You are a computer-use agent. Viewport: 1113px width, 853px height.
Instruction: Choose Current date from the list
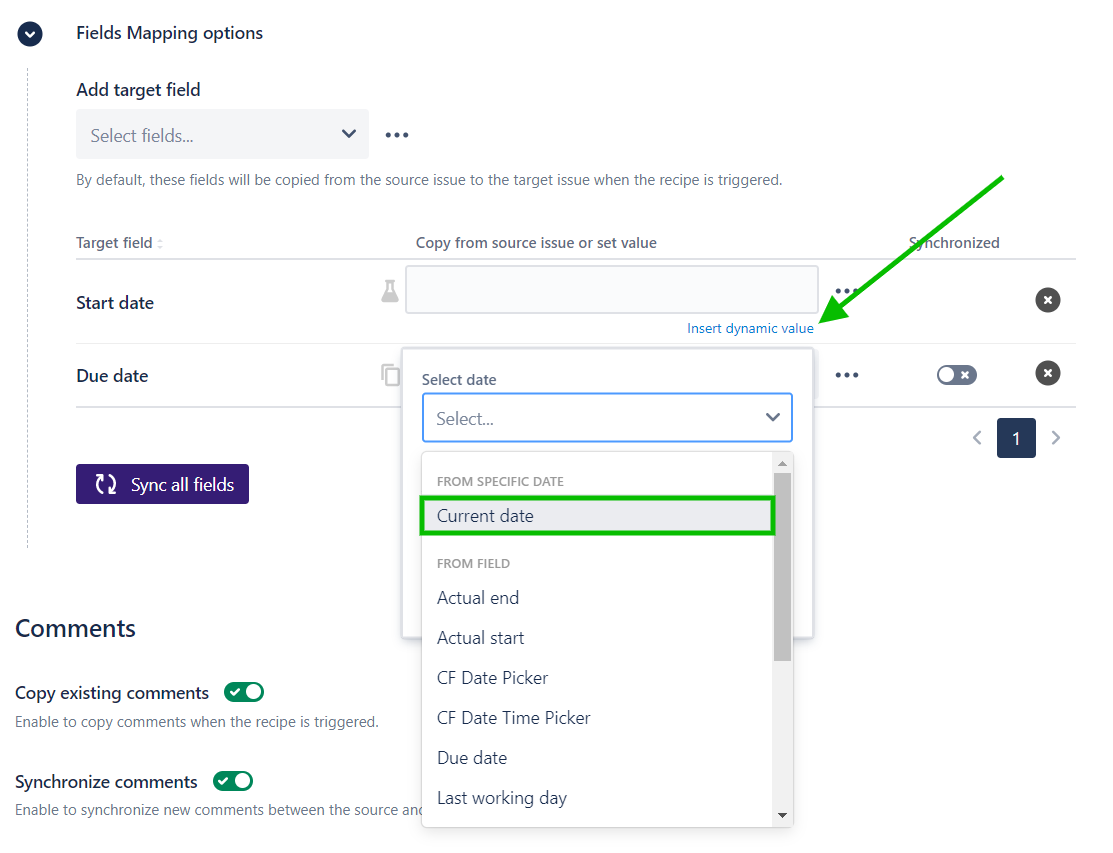(597, 516)
